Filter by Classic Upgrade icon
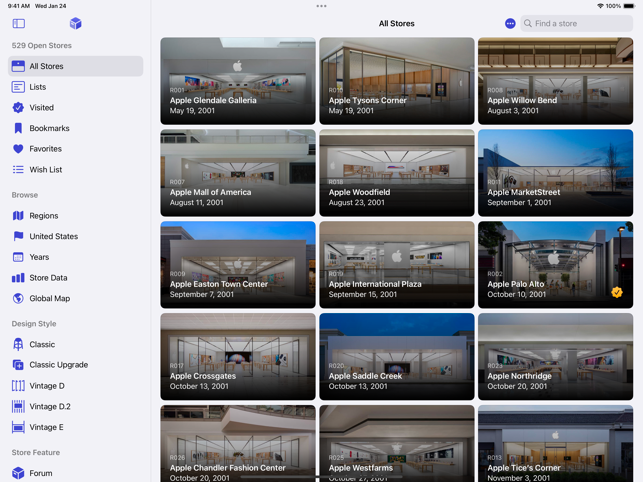This screenshot has width=643, height=482. click(18, 365)
